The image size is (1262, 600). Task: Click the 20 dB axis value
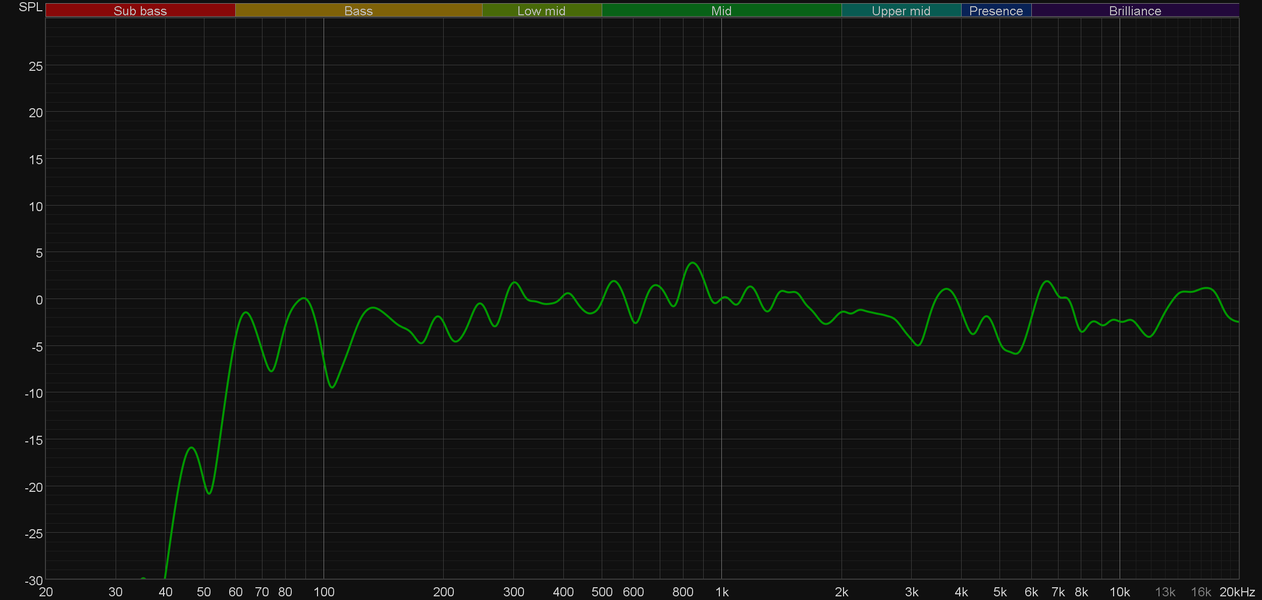click(34, 113)
